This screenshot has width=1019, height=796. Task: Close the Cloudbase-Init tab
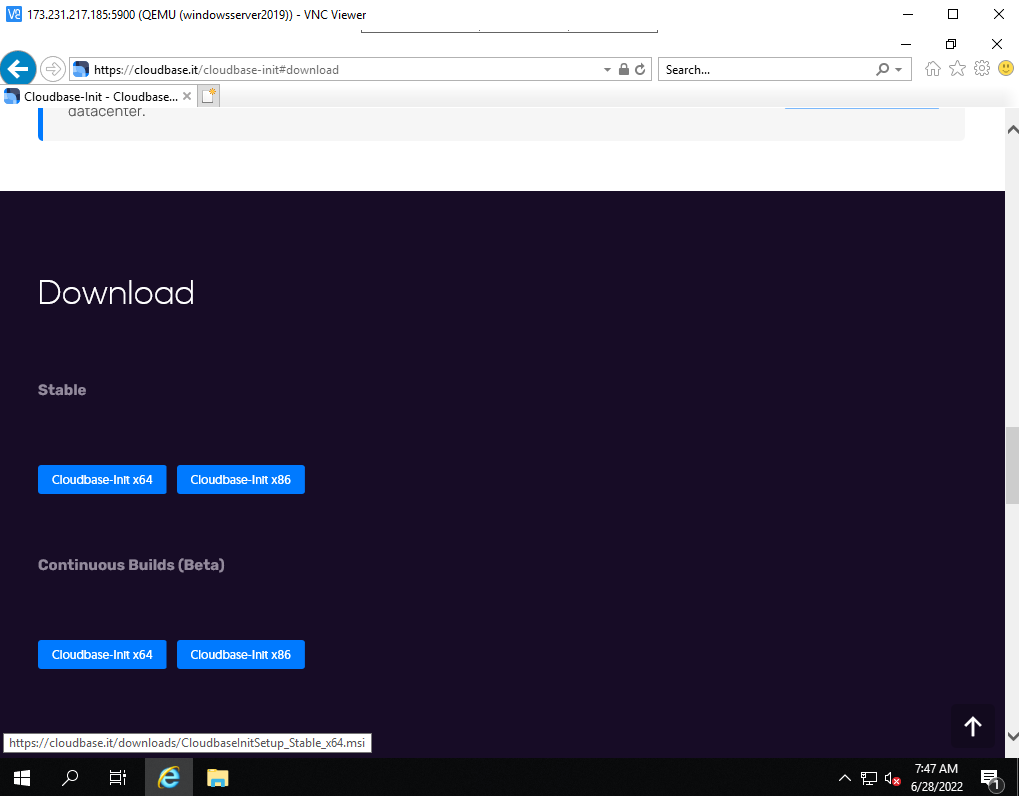[x=187, y=96]
